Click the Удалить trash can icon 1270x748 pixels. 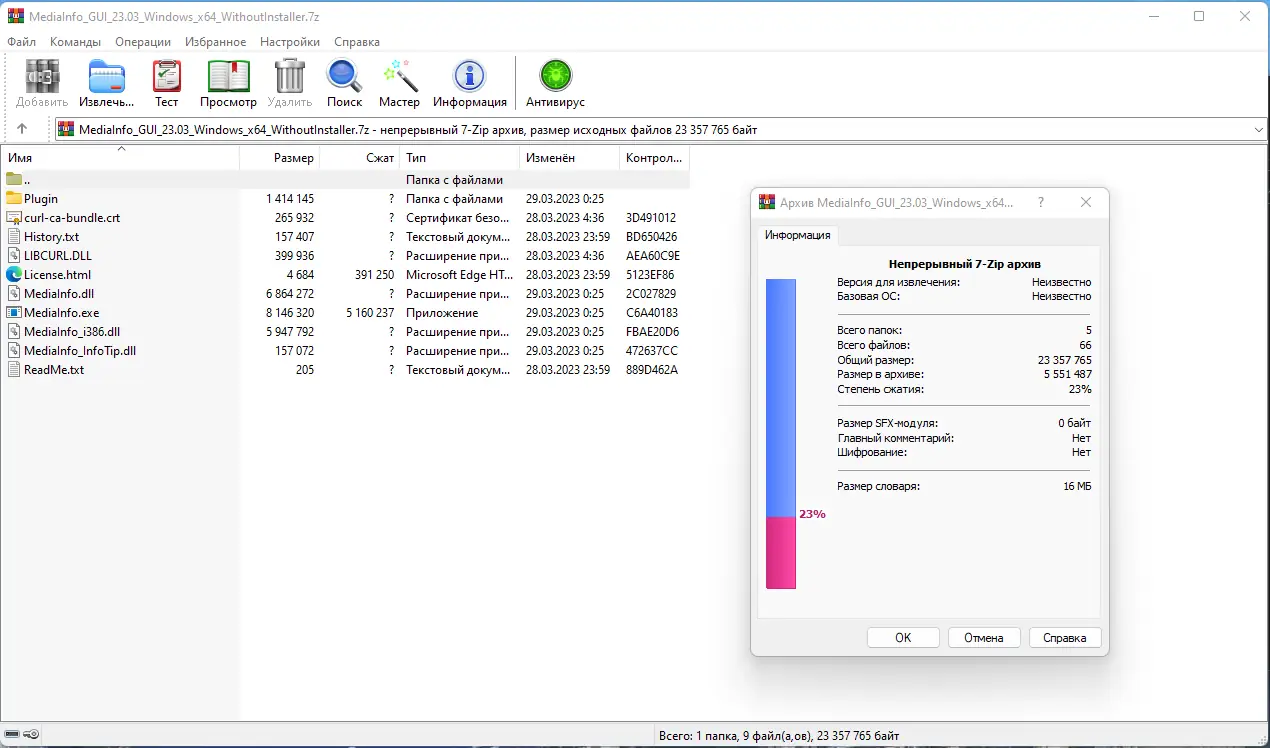[289, 77]
